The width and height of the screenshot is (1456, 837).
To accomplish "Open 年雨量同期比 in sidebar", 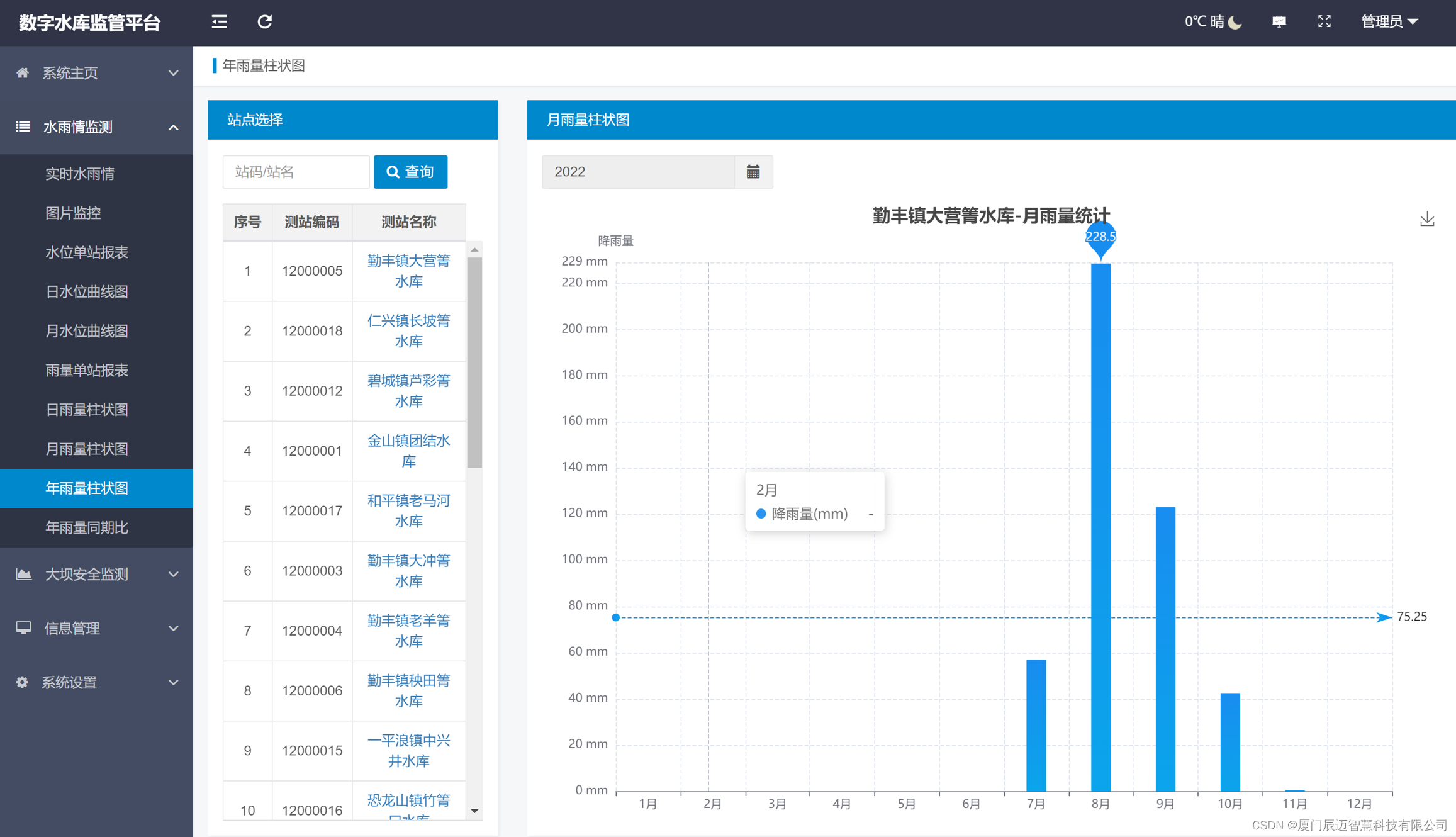I will [x=87, y=527].
